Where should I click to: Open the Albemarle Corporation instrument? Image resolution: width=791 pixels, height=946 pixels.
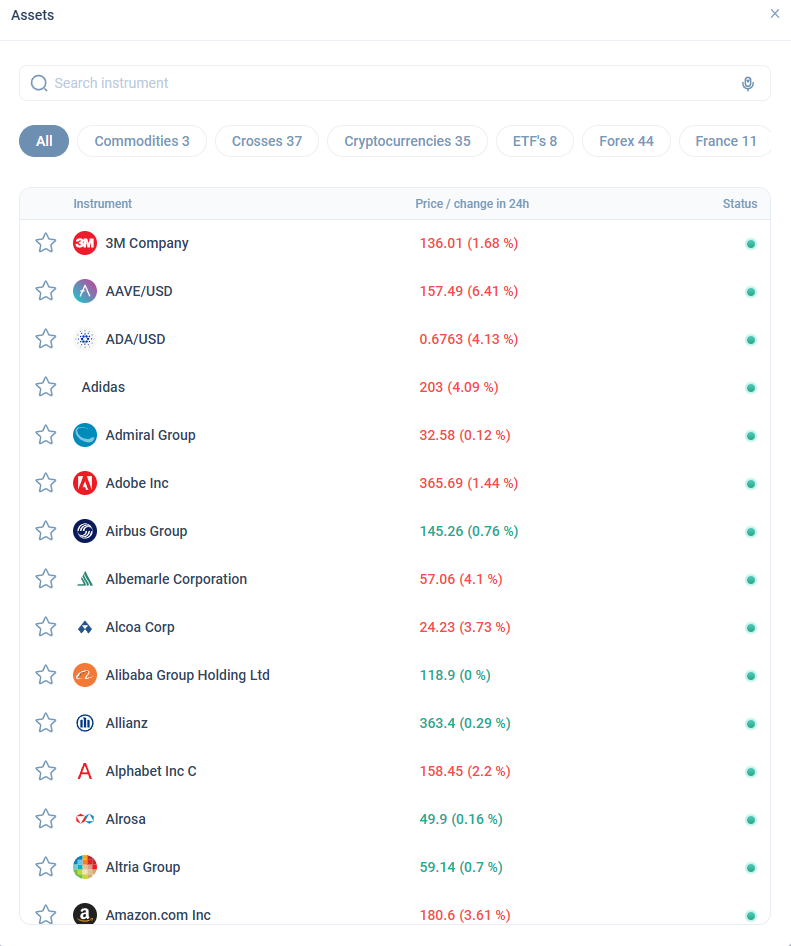[x=176, y=579]
